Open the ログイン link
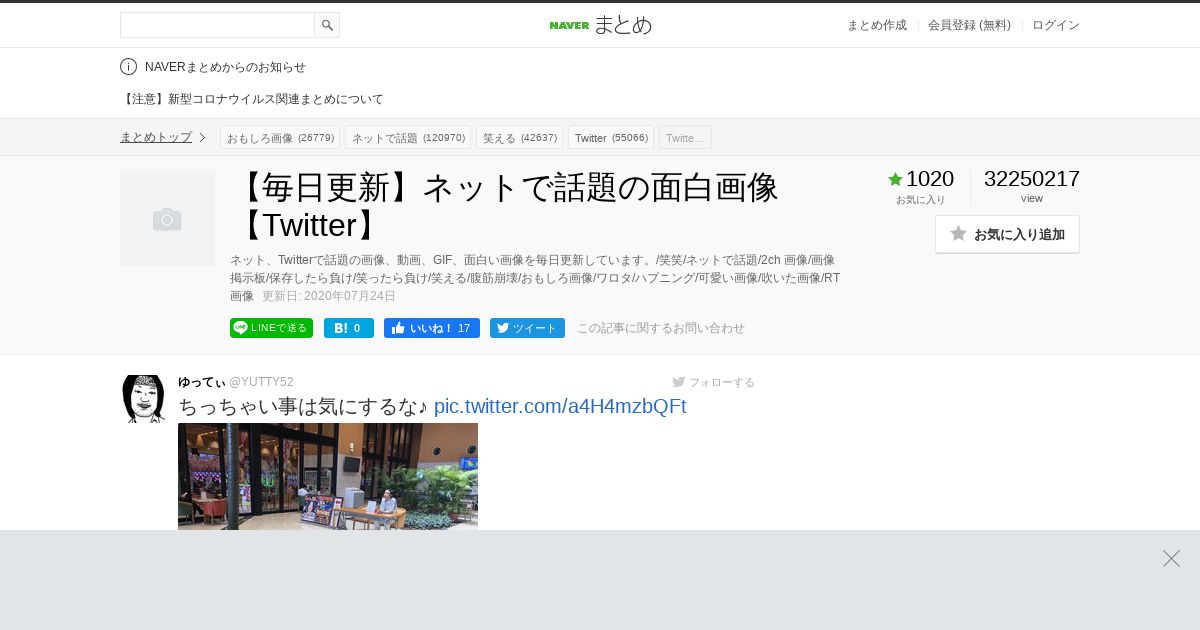 point(1056,25)
